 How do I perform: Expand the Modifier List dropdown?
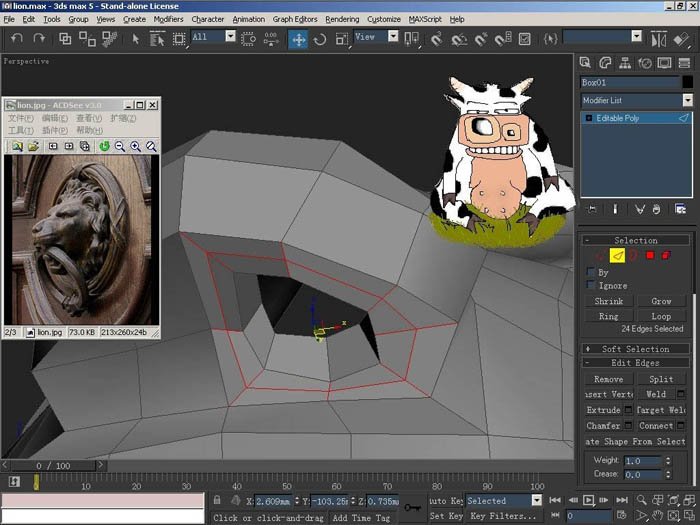pos(688,100)
